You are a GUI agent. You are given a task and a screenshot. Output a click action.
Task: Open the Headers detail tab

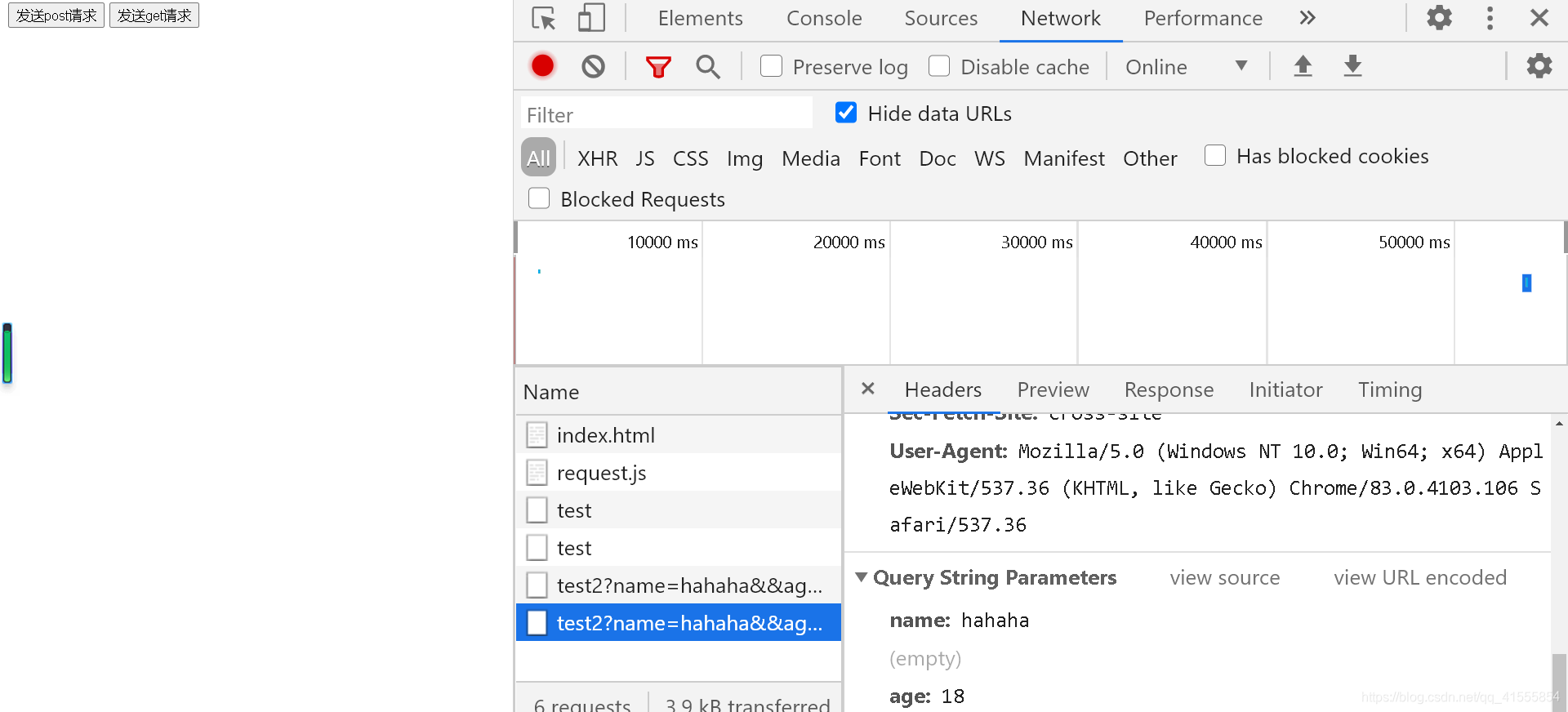(943, 389)
